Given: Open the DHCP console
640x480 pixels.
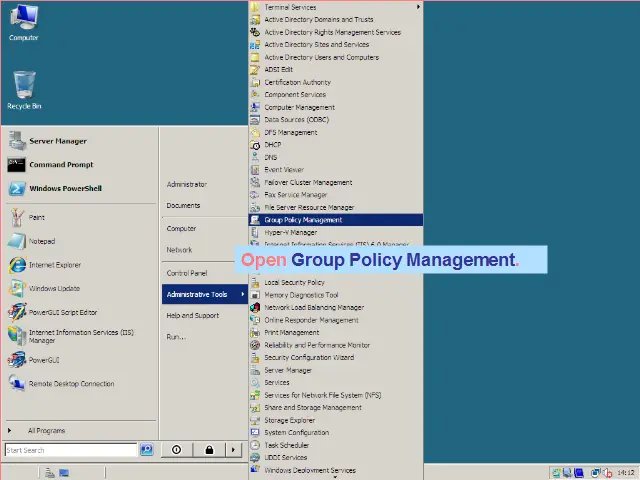Looking at the screenshot, I should click(x=336, y=145).
